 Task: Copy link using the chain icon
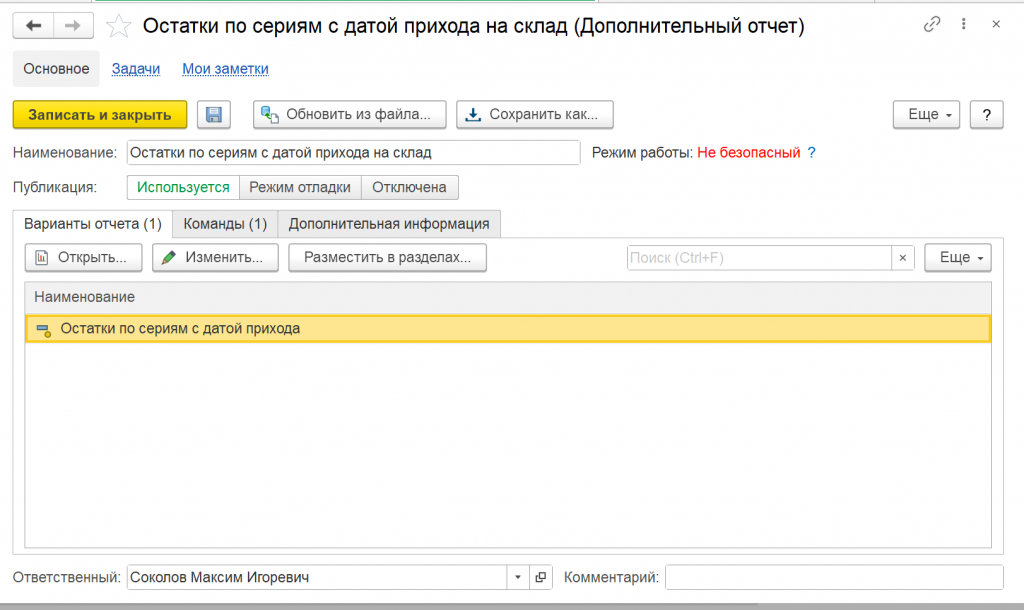932,24
